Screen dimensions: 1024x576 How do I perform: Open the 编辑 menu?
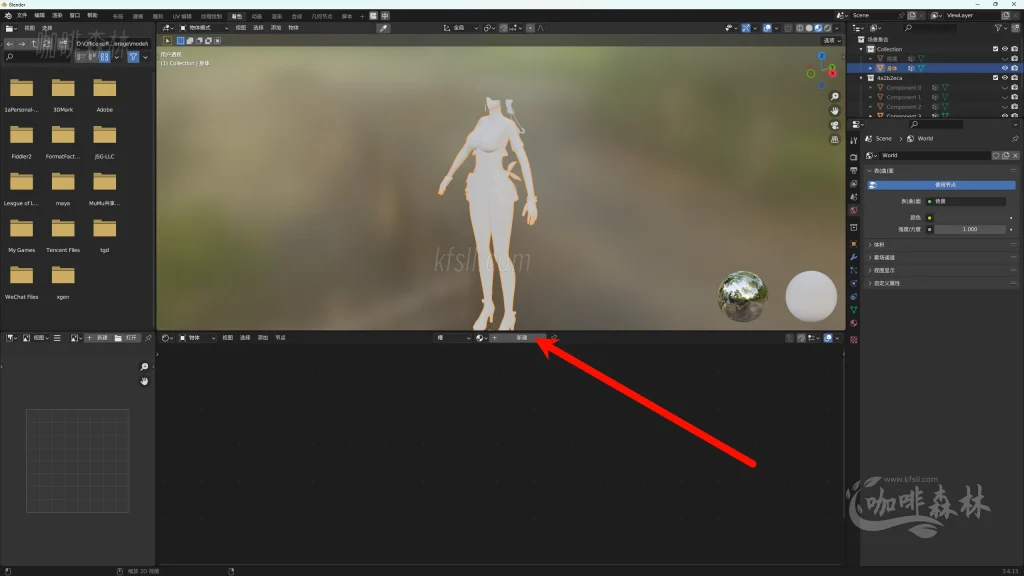[x=39, y=16]
